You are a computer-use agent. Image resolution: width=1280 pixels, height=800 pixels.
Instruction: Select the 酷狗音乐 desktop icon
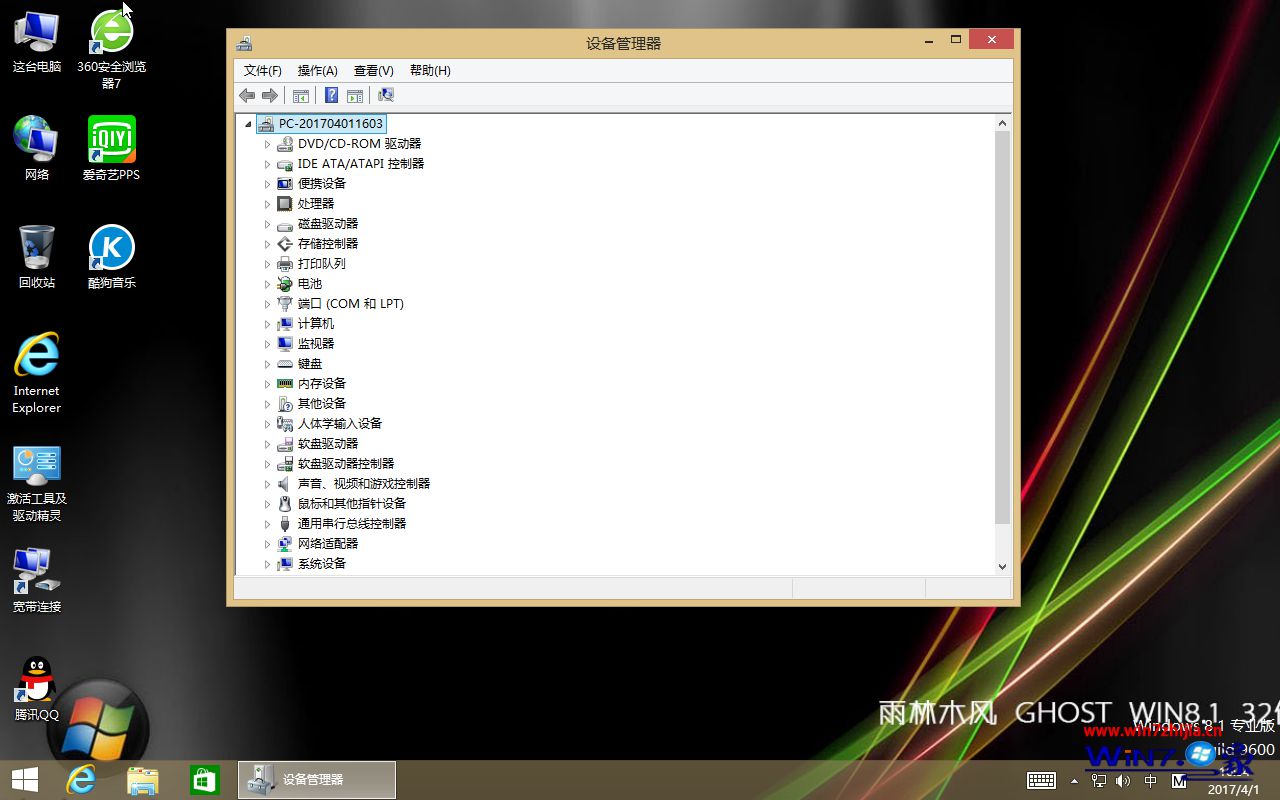111,248
